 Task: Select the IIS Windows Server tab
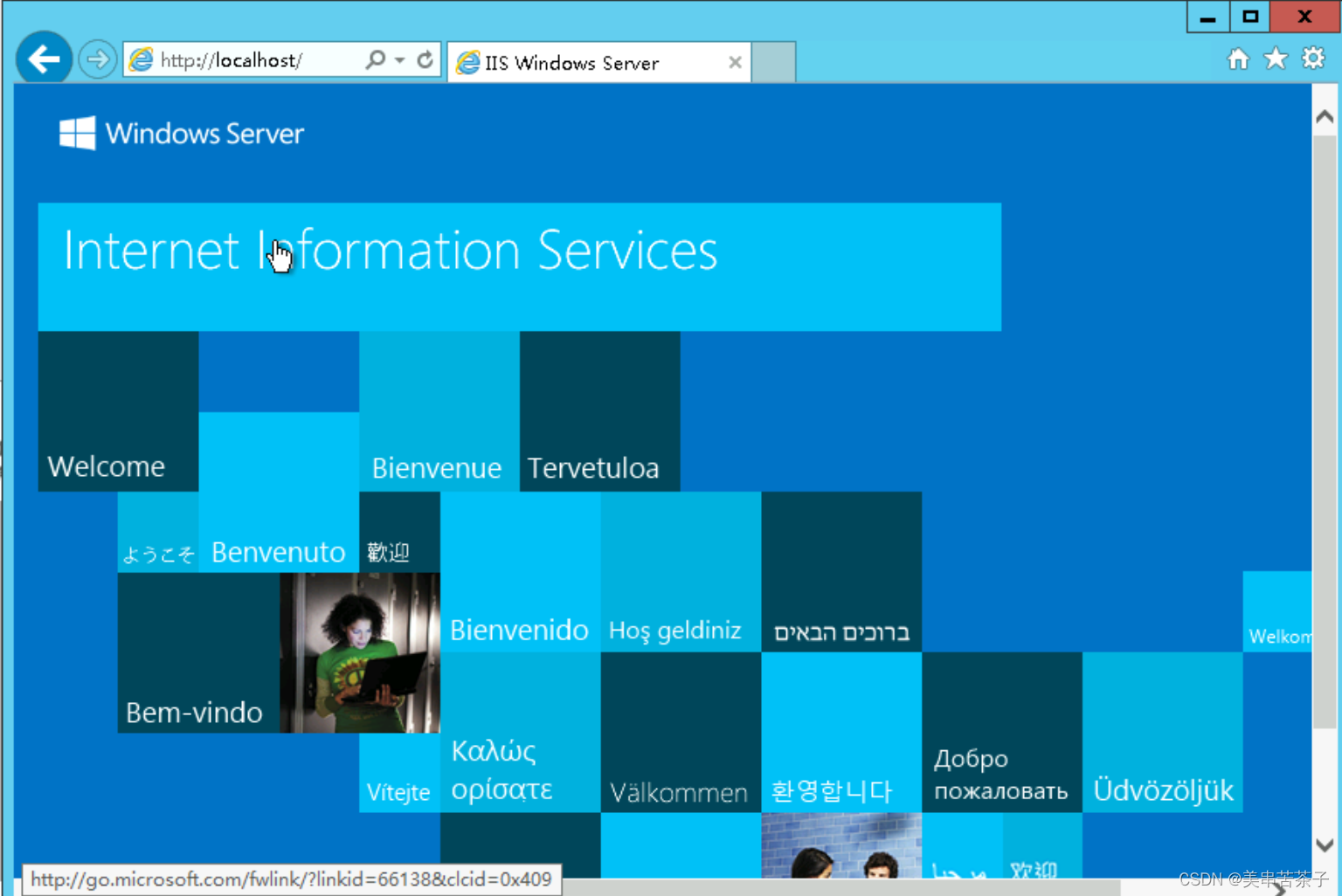(598, 63)
